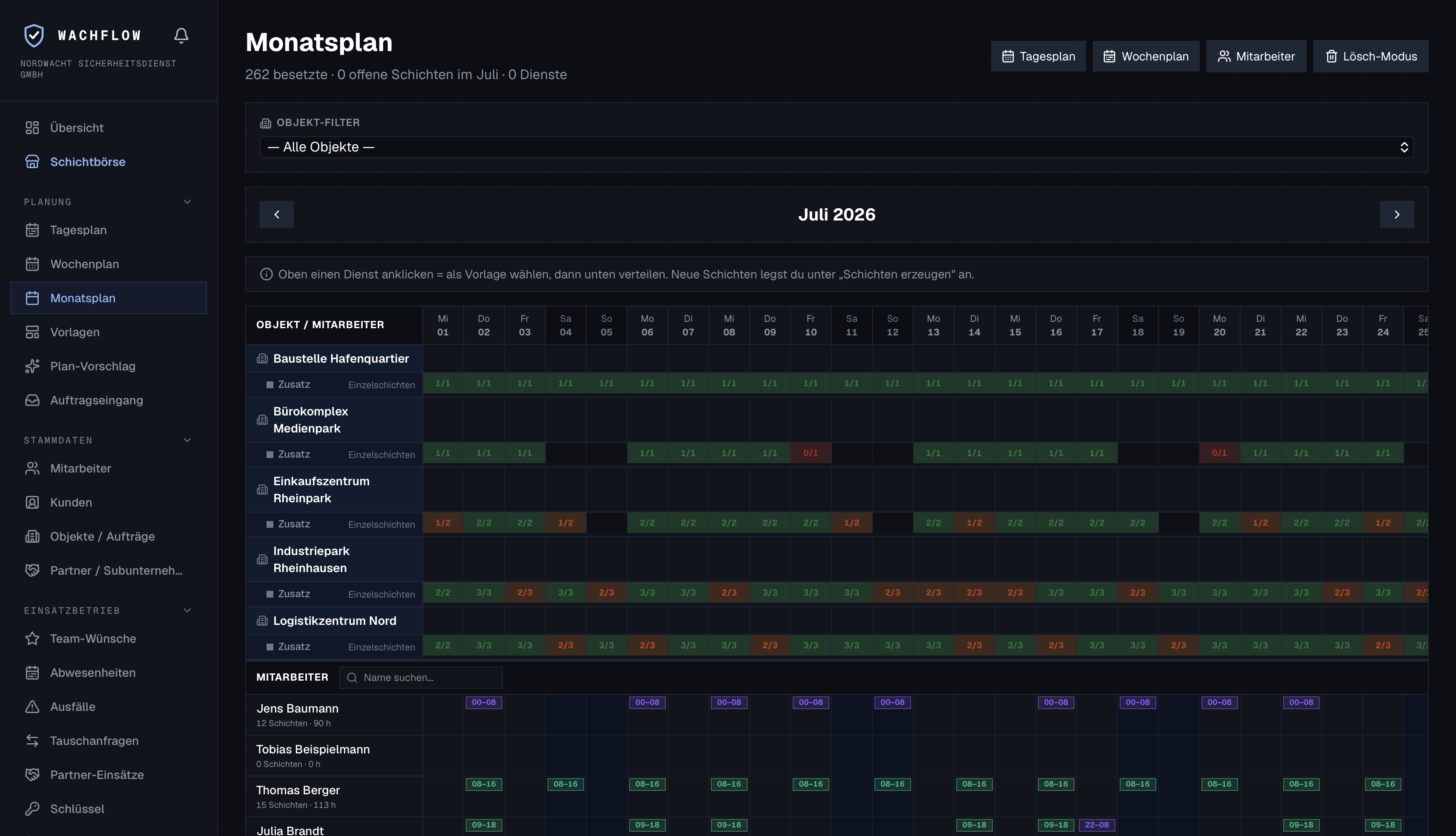
Task: Click the Wachflow shield logo
Action: click(34, 36)
